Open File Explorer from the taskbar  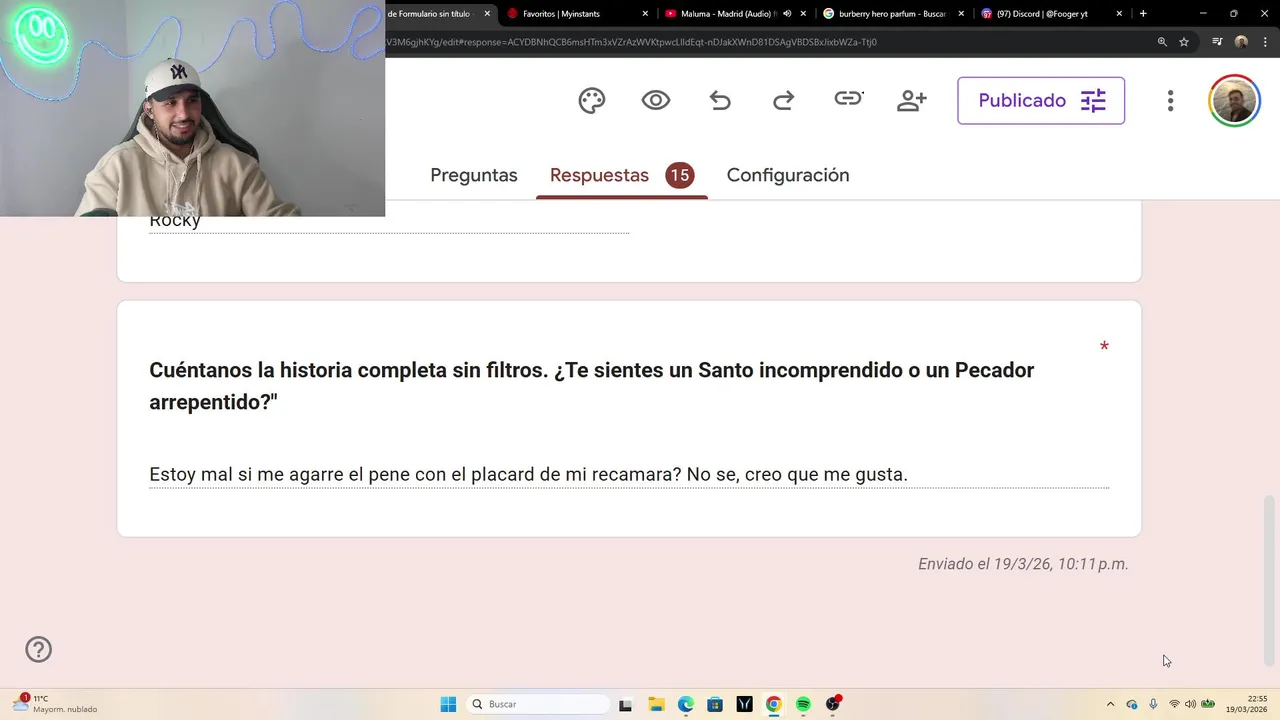click(x=656, y=705)
